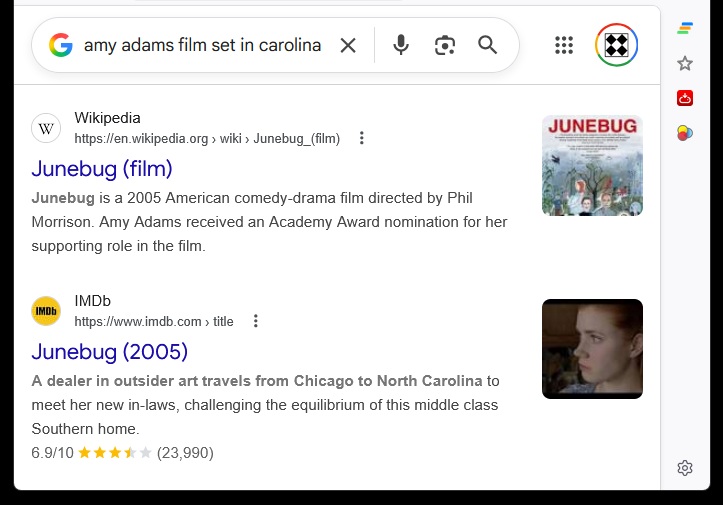Click the Junebug poster thumbnail
The width and height of the screenshot is (723, 505).
[592, 166]
